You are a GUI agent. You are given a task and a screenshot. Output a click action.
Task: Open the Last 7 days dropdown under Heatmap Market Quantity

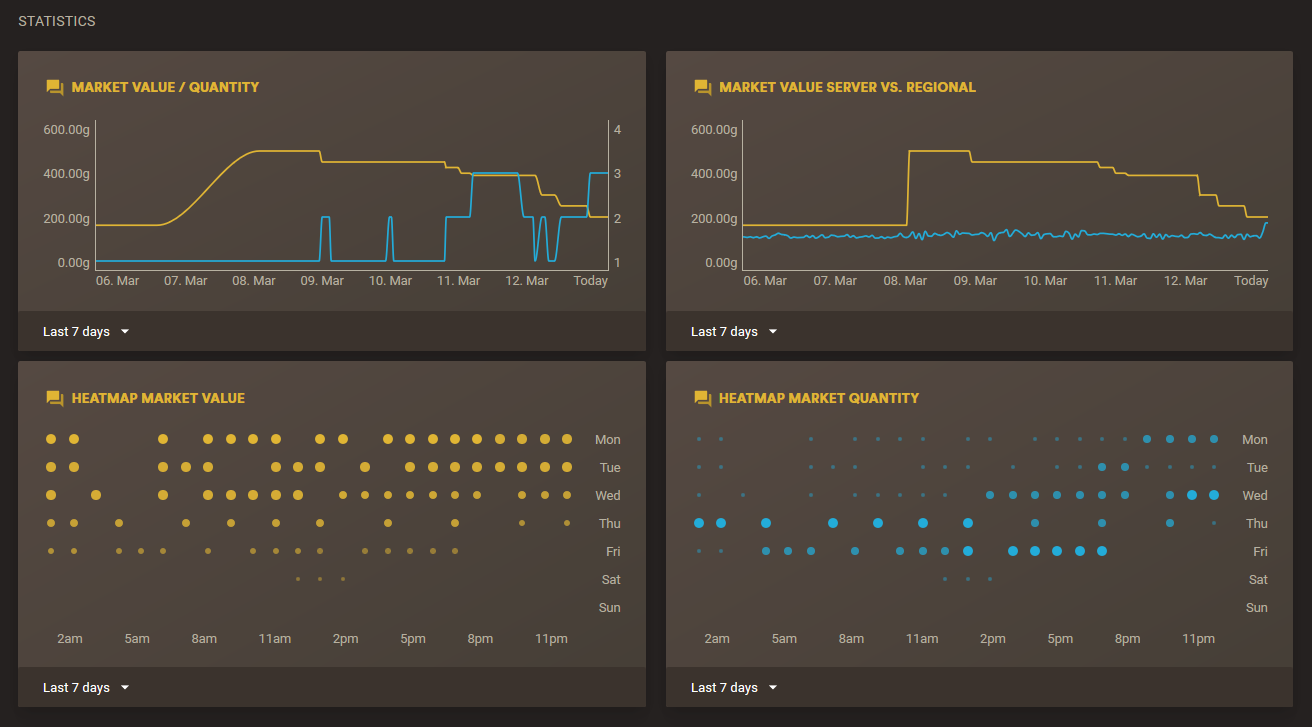735,687
